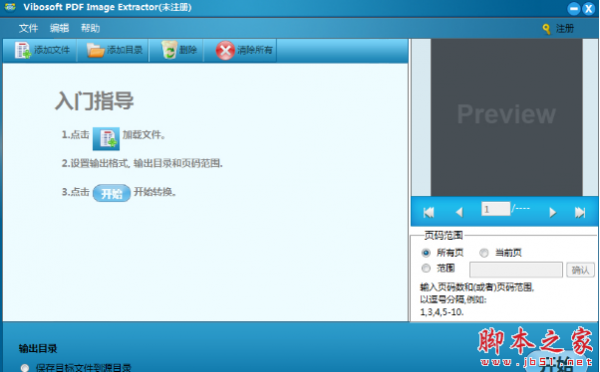Go to the previous preview page

pos(460,212)
